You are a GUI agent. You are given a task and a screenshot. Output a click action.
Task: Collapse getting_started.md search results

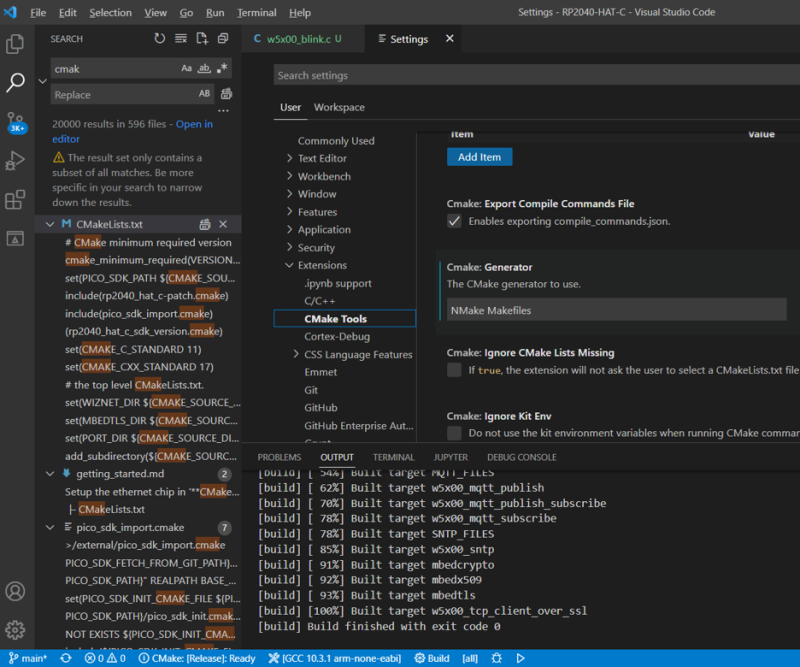50,474
